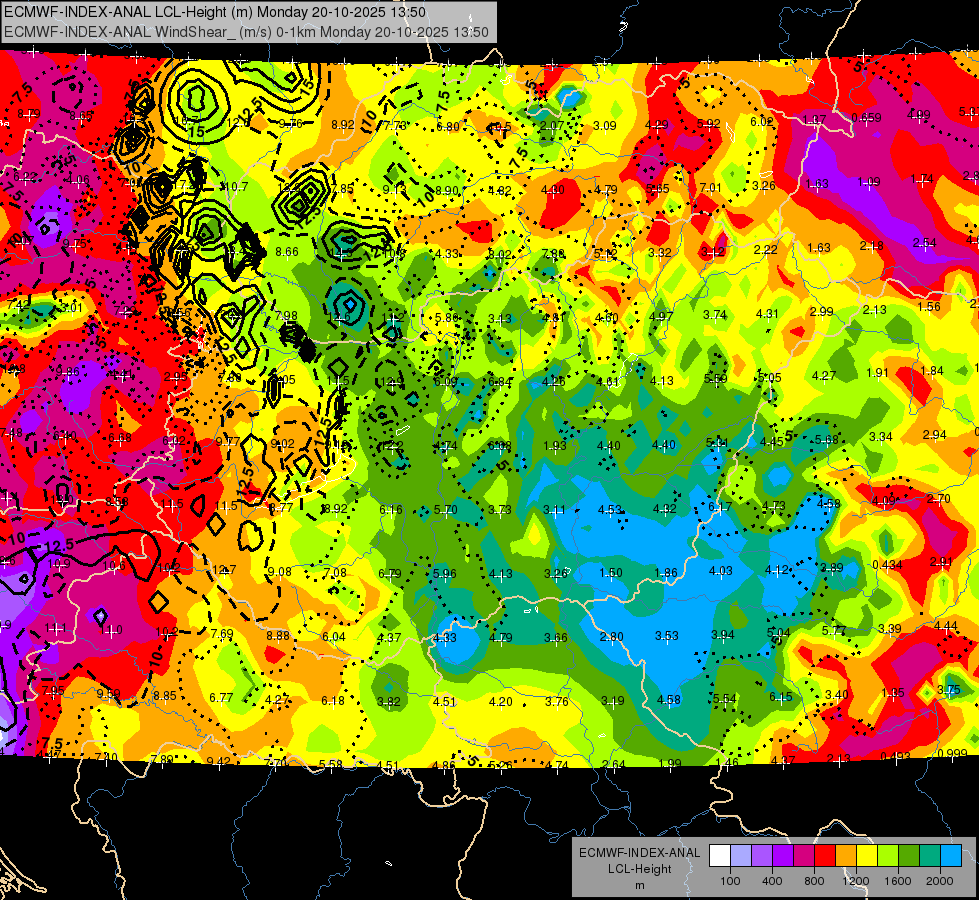The height and width of the screenshot is (900, 979).
Task: Click the LCL-Height title line at top
Action: 215,12
